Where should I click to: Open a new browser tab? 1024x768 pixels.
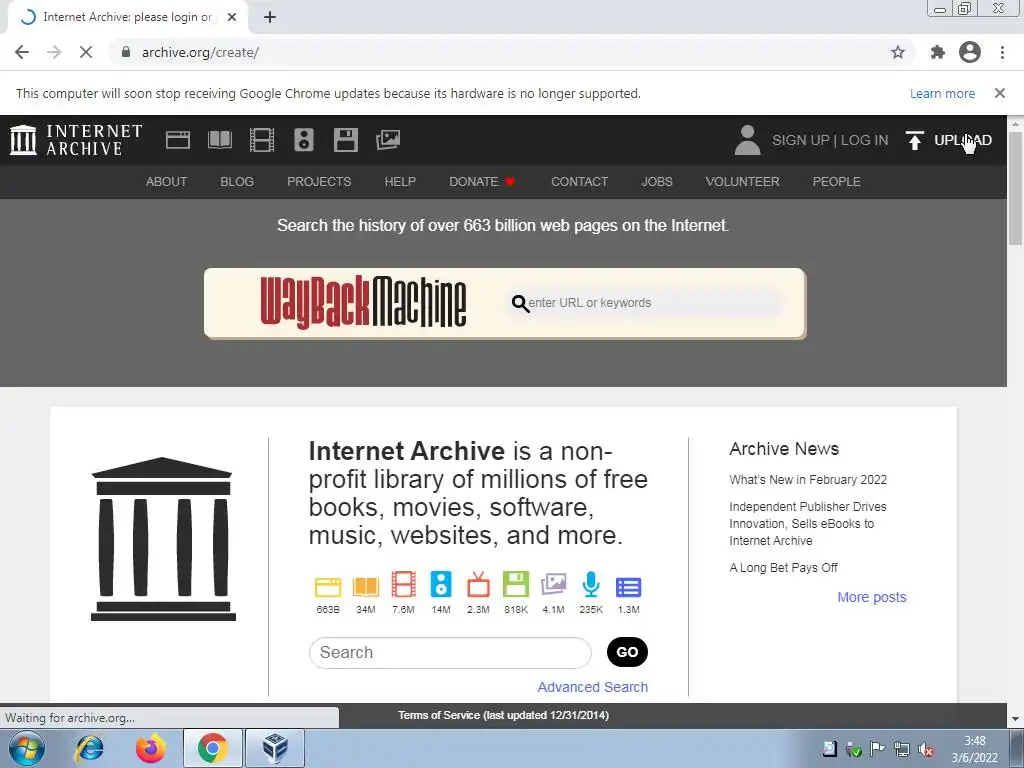(x=270, y=18)
